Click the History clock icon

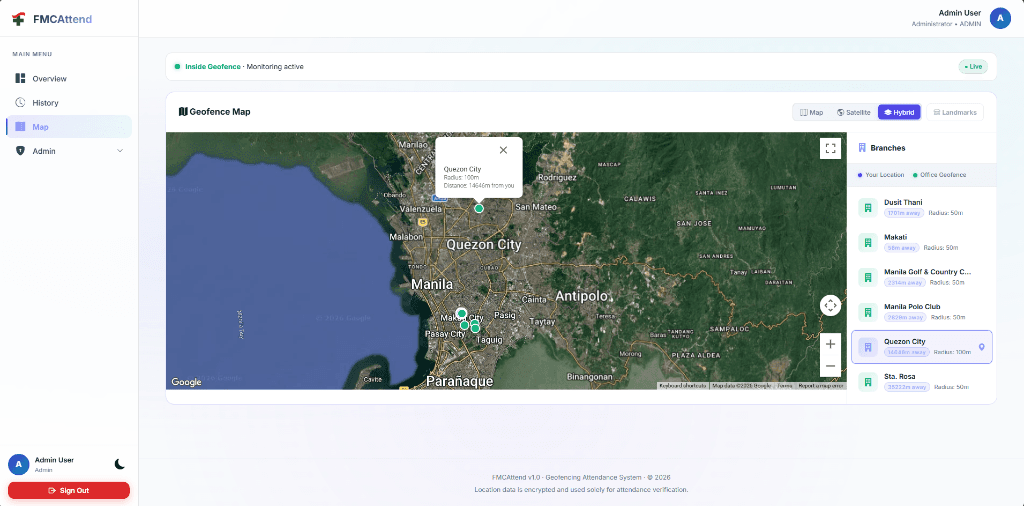20,103
